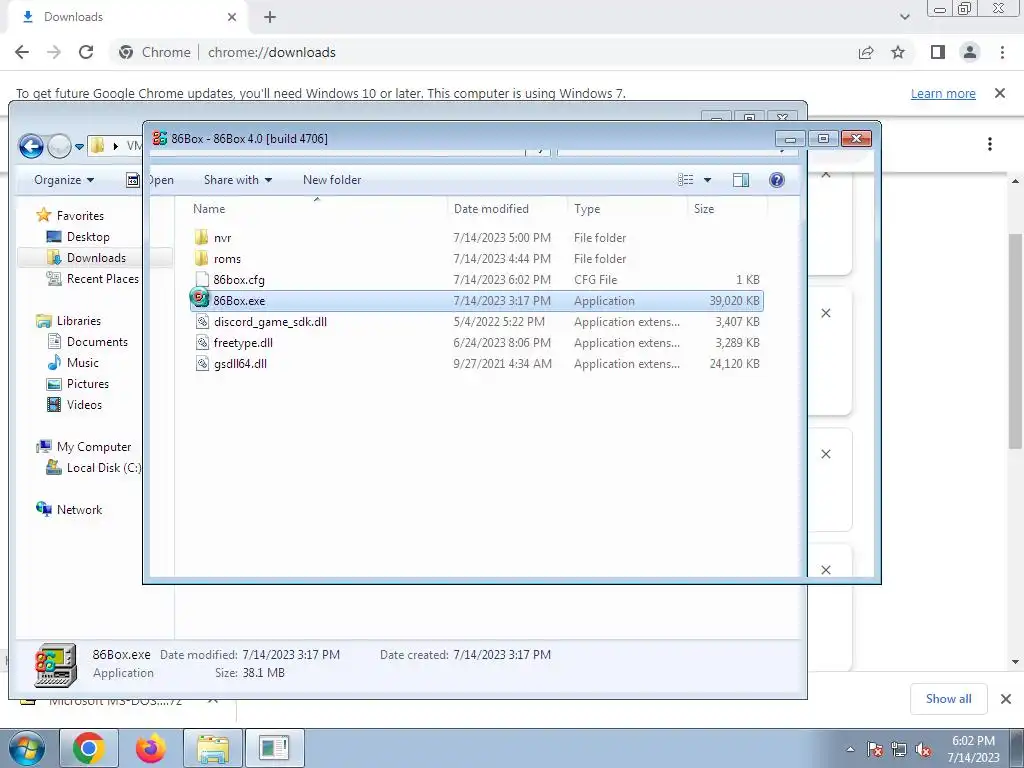The height and width of the screenshot is (768, 1024).
Task: Open recent pages dropdown arrow in Explorer
Action: point(79,146)
